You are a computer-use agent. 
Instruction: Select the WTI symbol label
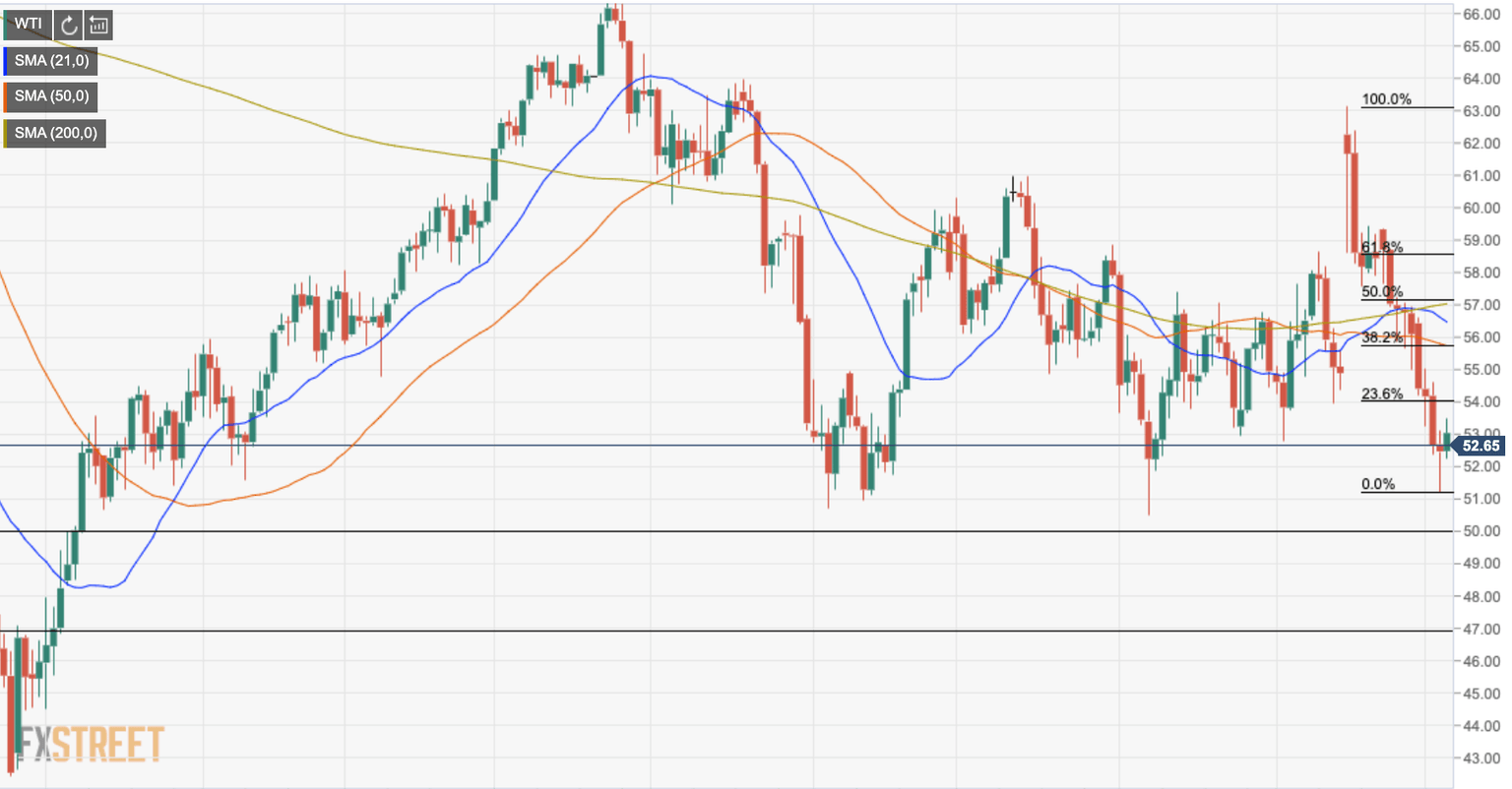[x=29, y=25]
